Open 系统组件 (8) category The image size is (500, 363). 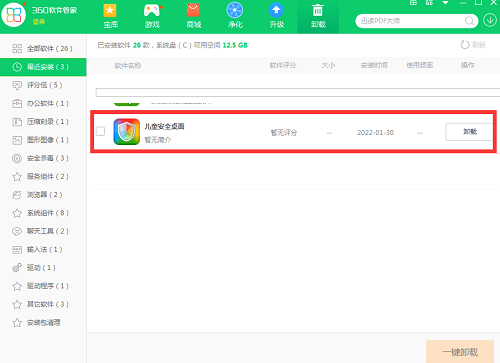(x=43, y=213)
